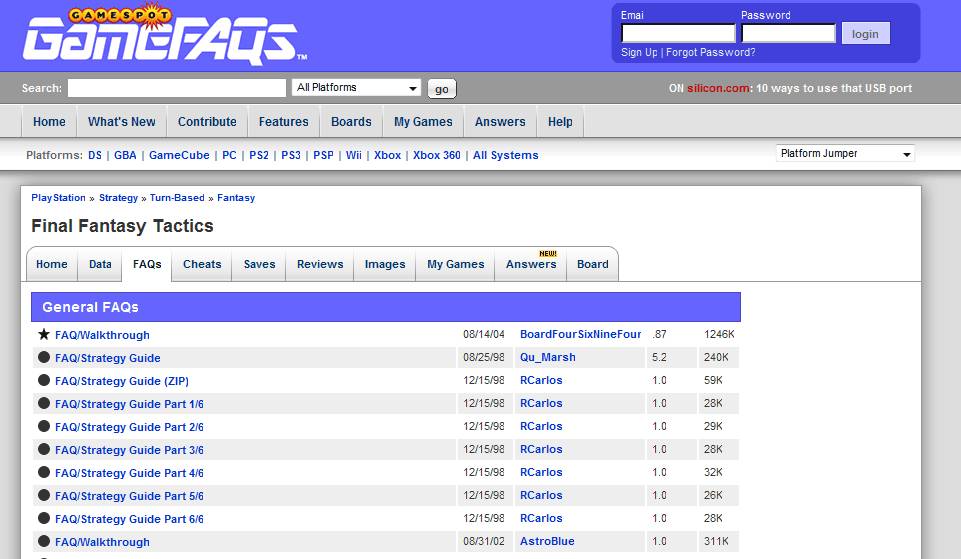Click the bullet icon beside Qu_Marsh's FAQ/Strategy Guide
Screen dimensions: 961x559
coord(44,357)
